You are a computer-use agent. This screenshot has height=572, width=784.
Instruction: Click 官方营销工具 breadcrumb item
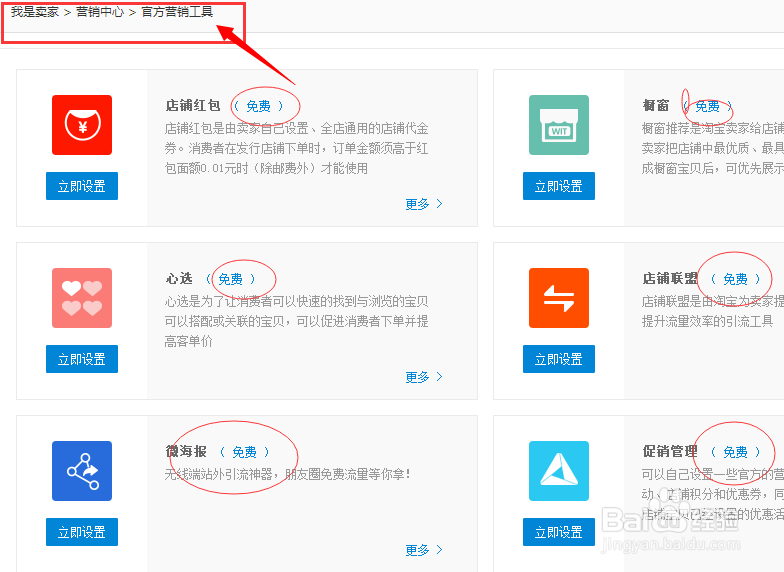177,12
